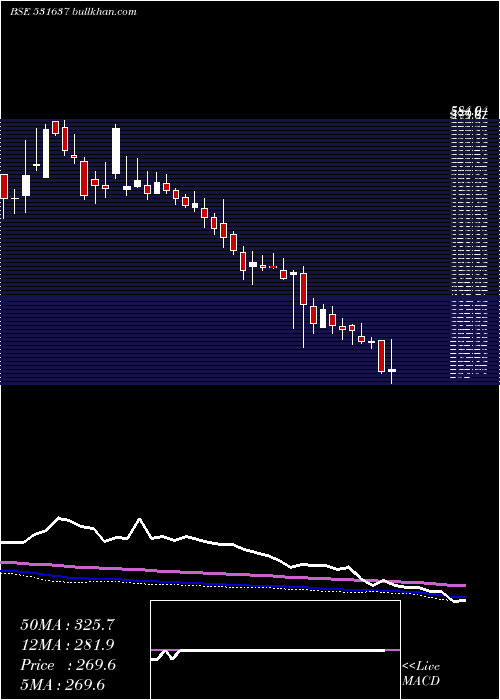This screenshot has width=500, height=700.
Task: Click the '5MA : 269.6' value
Action: point(62,685)
